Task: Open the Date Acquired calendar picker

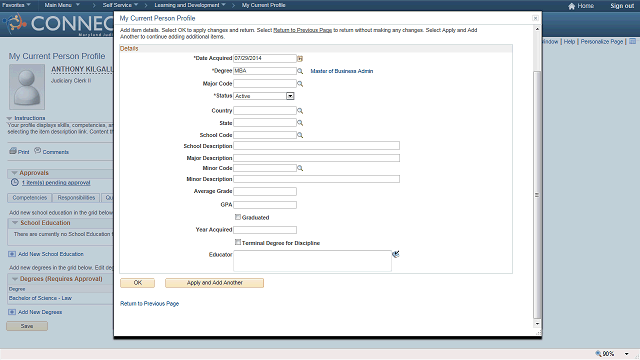Action: point(300,58)
